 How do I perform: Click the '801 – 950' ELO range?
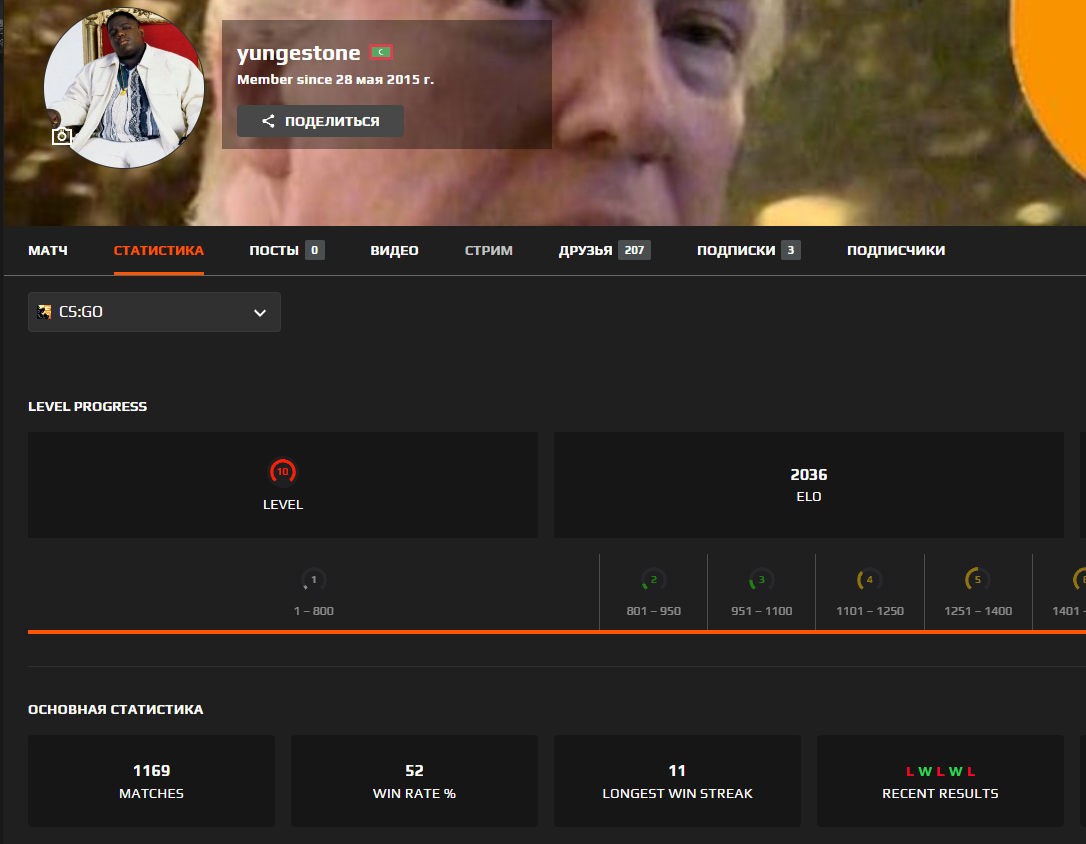point(653,611)
